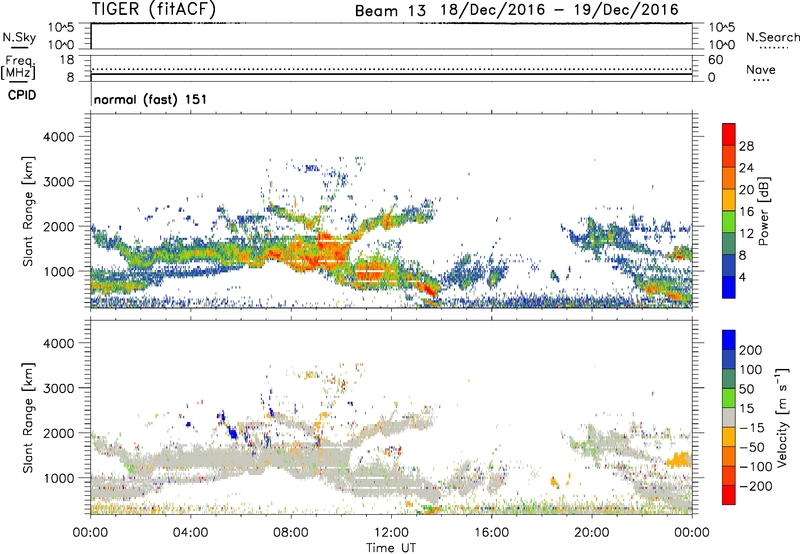800x554 pixels.
Task: Click the "Nave" legend label
Action: 761,70
